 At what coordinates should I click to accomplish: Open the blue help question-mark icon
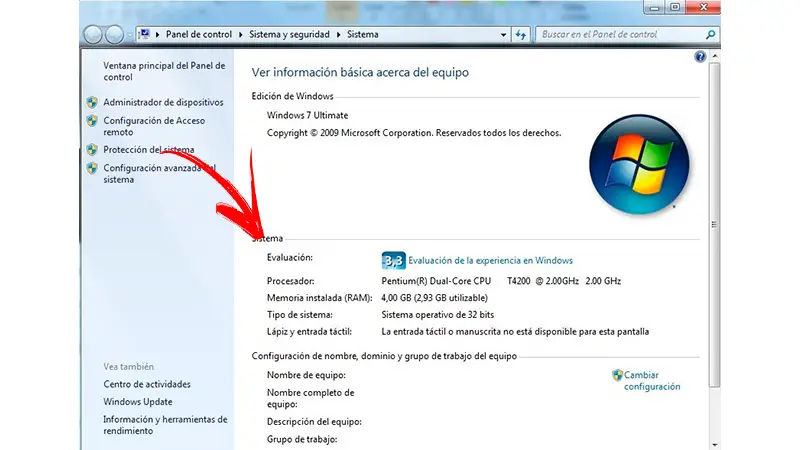coord(700,57)
